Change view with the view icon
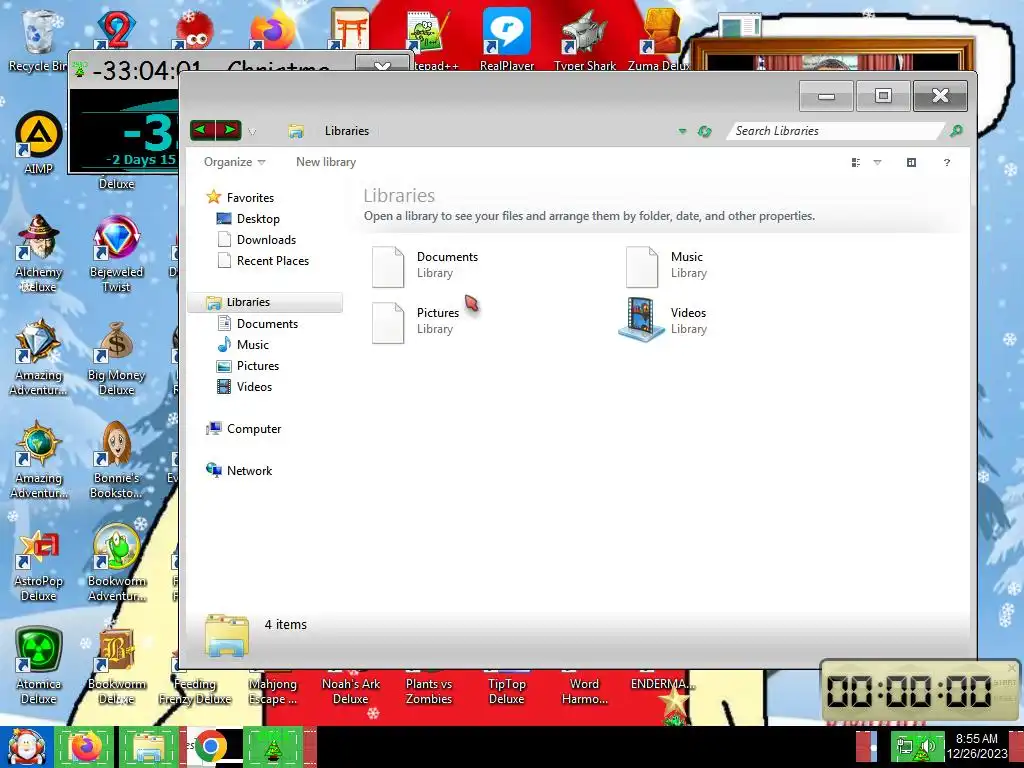This screenshot has width=1024, height=768. click(856, 163)
